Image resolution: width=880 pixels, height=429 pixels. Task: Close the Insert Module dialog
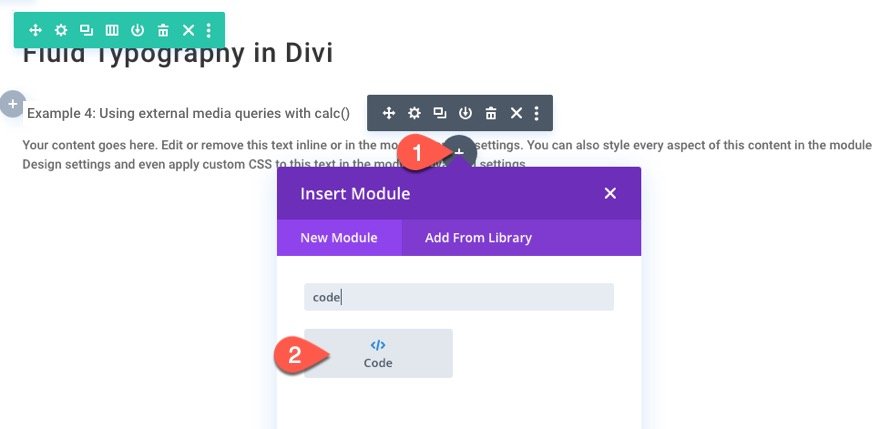[x=610, y=194]
